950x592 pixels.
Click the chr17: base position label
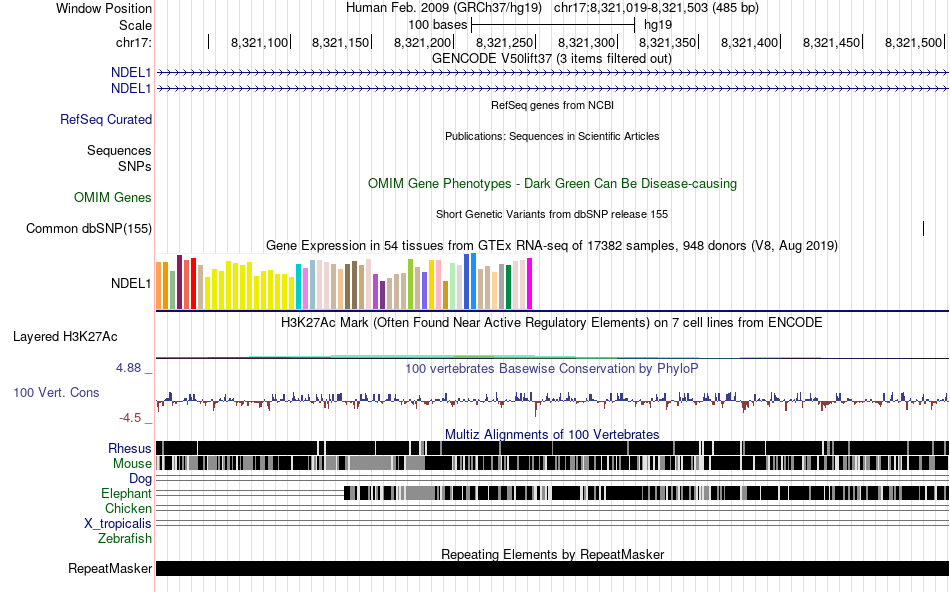(134, 42)
